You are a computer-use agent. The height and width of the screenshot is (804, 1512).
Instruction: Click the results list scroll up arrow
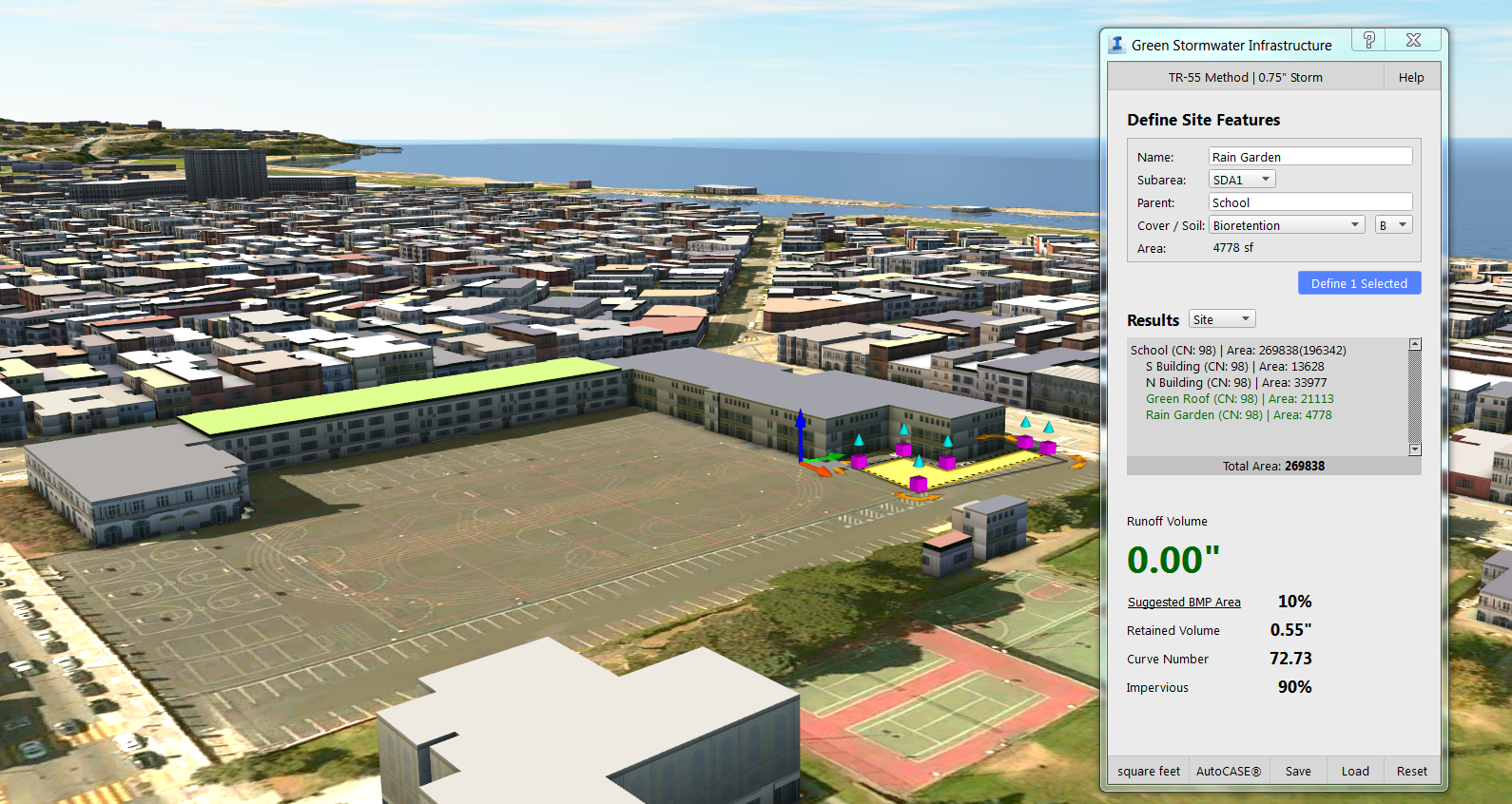[1415, 344]
